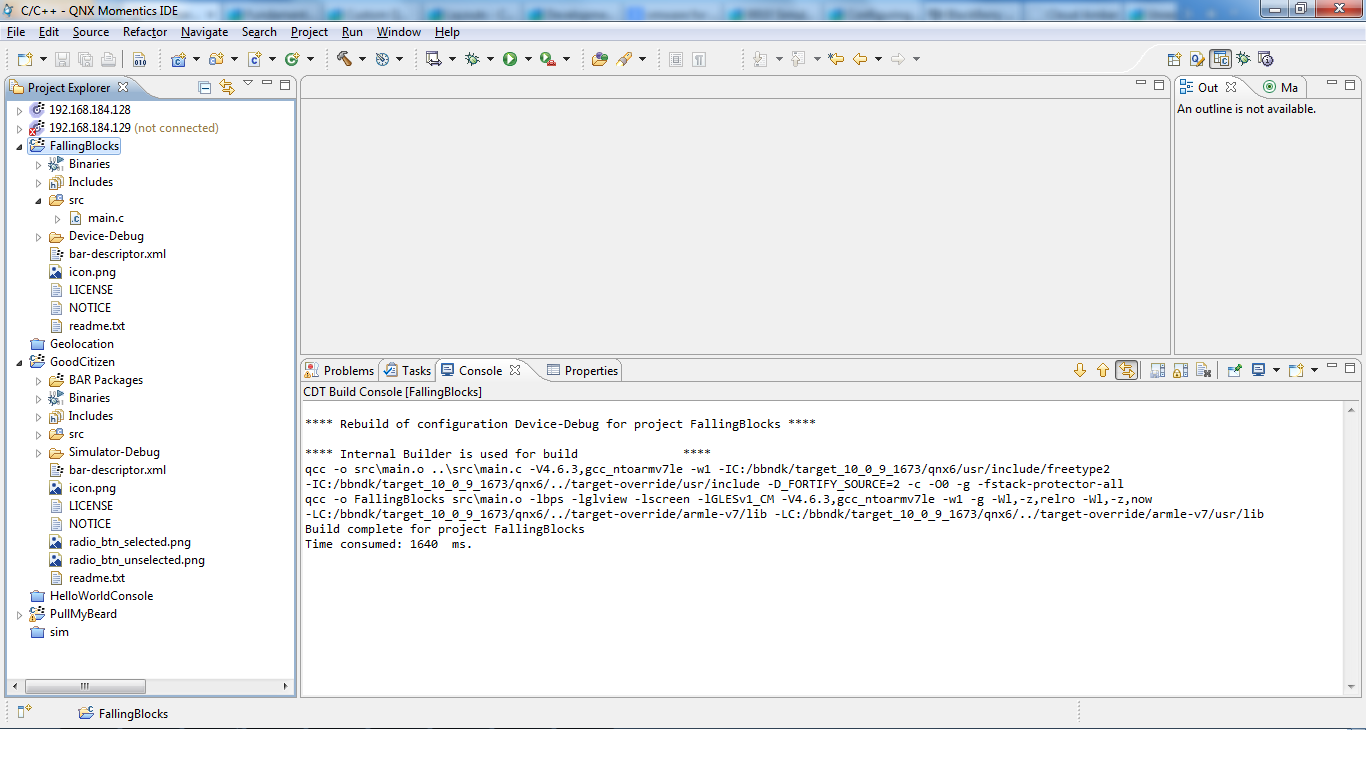1366x768 pixels.
Task: Click Project Explorer scroll right arrow
Action: [x=285, y=686]
